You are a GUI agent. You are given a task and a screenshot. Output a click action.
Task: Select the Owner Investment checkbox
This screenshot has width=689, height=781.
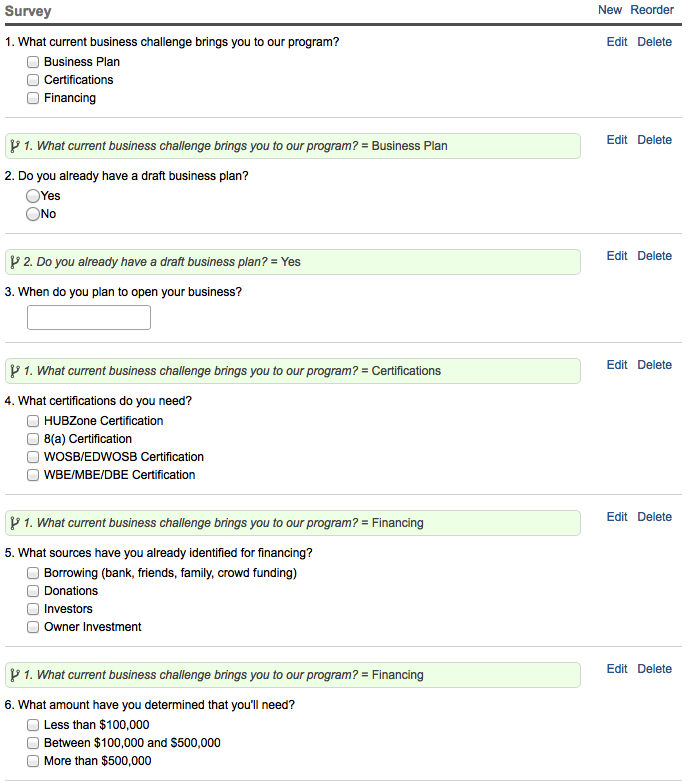[x=33, y=627]
